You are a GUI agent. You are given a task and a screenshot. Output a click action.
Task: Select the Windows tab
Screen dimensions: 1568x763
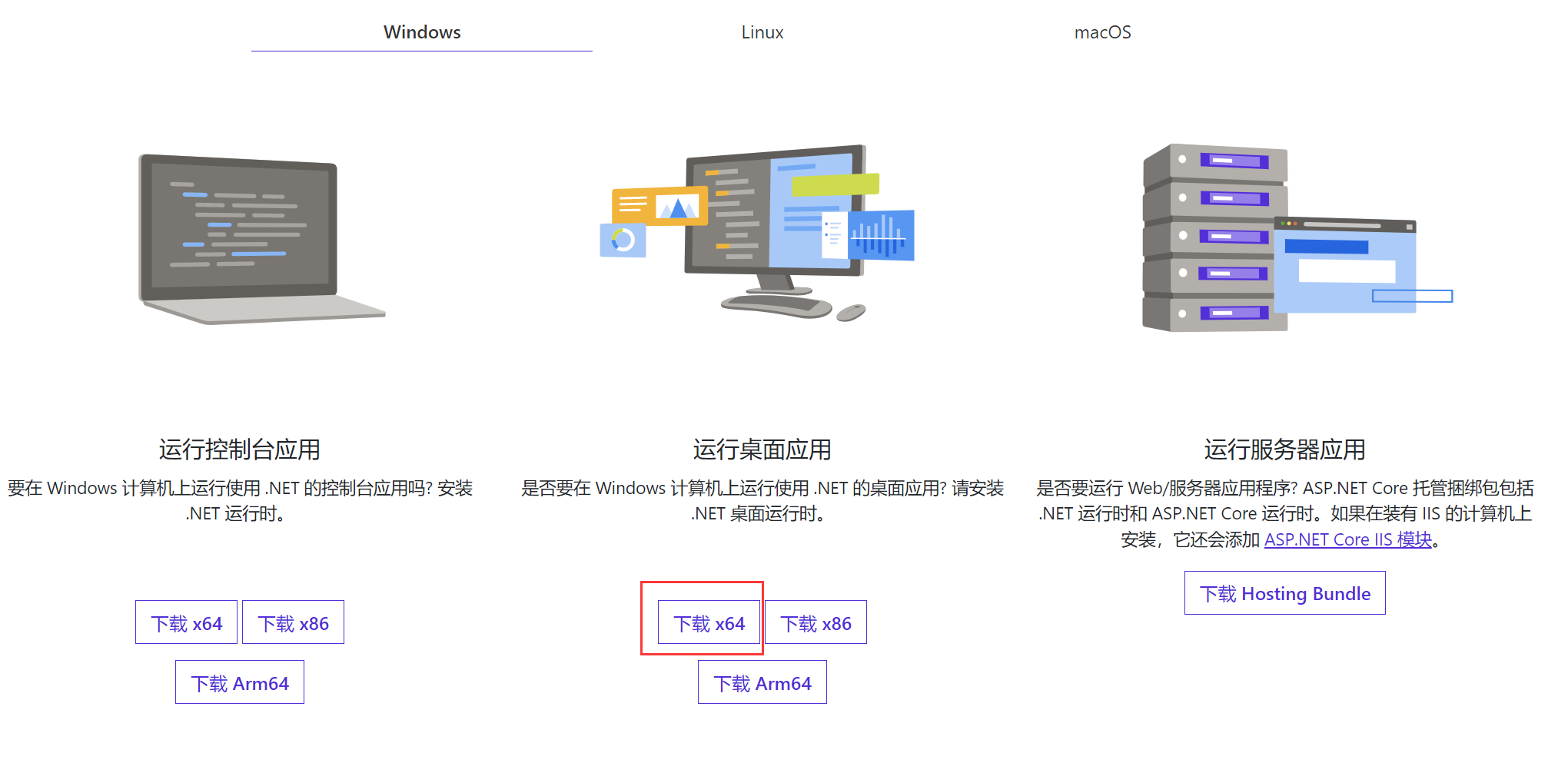coord(421,32)
